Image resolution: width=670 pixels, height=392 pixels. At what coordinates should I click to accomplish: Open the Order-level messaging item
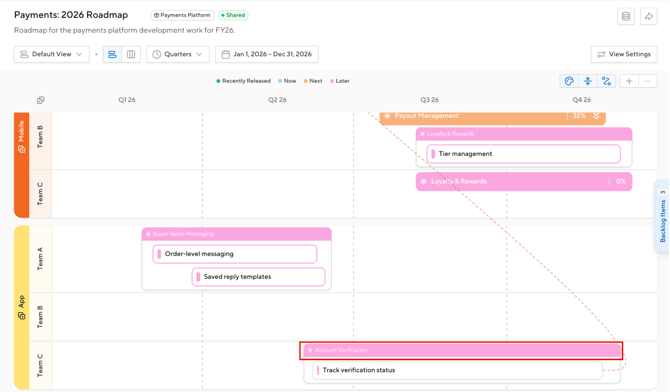[x=235, y=254]
